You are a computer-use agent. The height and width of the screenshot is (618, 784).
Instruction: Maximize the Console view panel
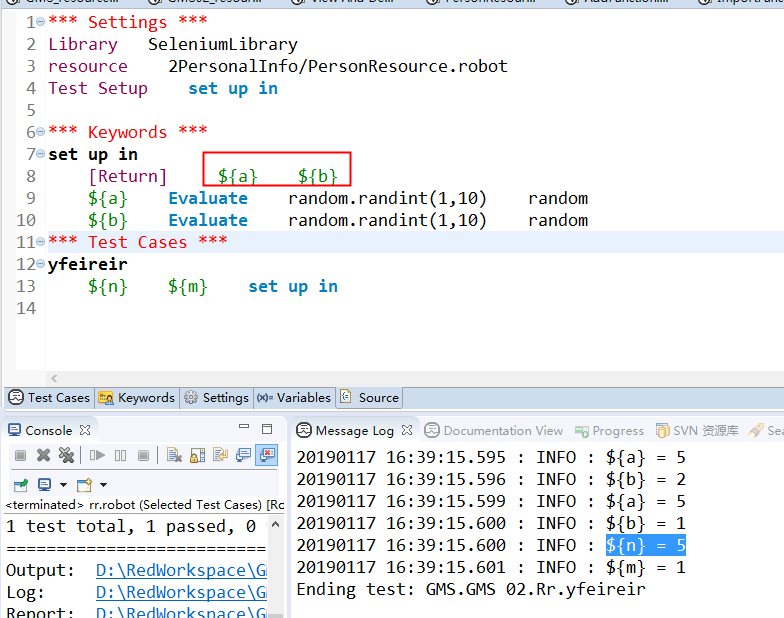267,429
